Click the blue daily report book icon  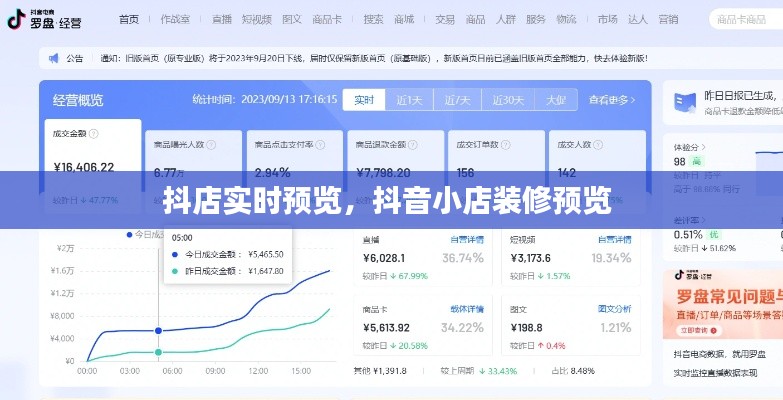(684, 101)
